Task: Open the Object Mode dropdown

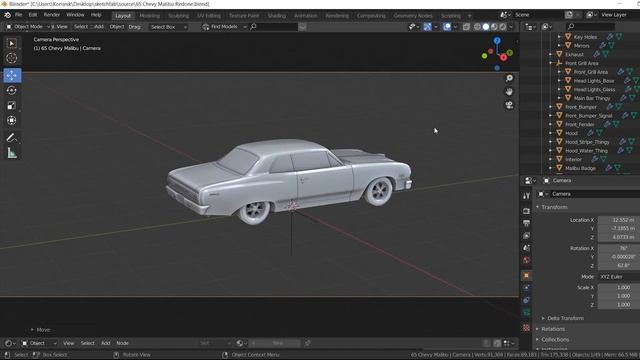Action: click(27, 27)
